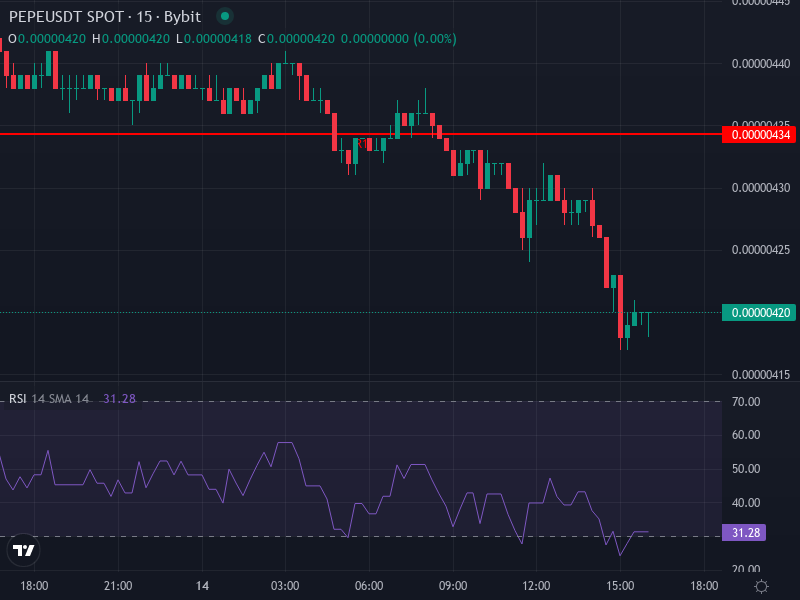Click the red 0.00000434 price line label
This screenshot has width=800, height=600.
coord(760,133)
